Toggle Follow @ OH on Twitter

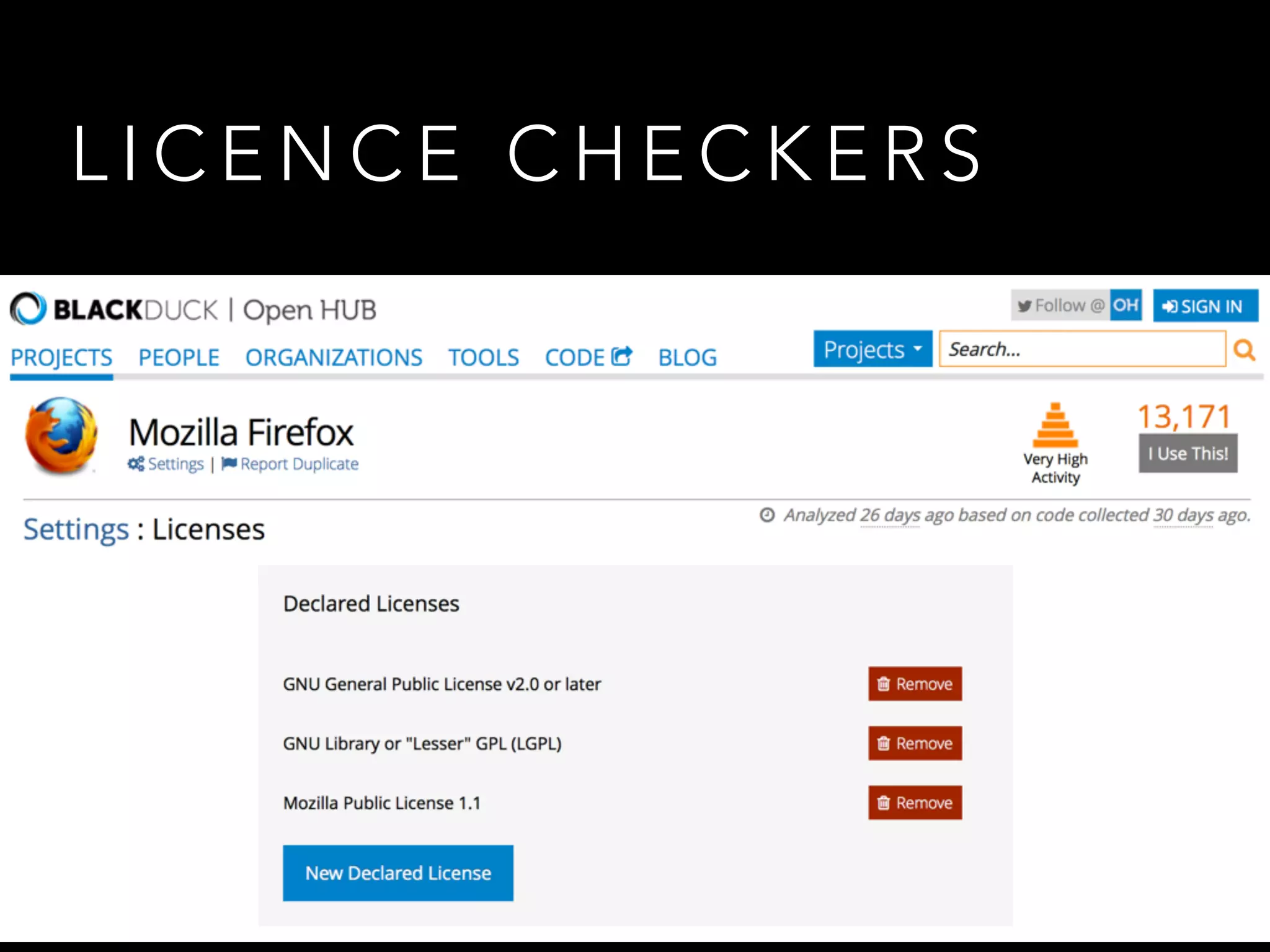(x=1076, y=305)
